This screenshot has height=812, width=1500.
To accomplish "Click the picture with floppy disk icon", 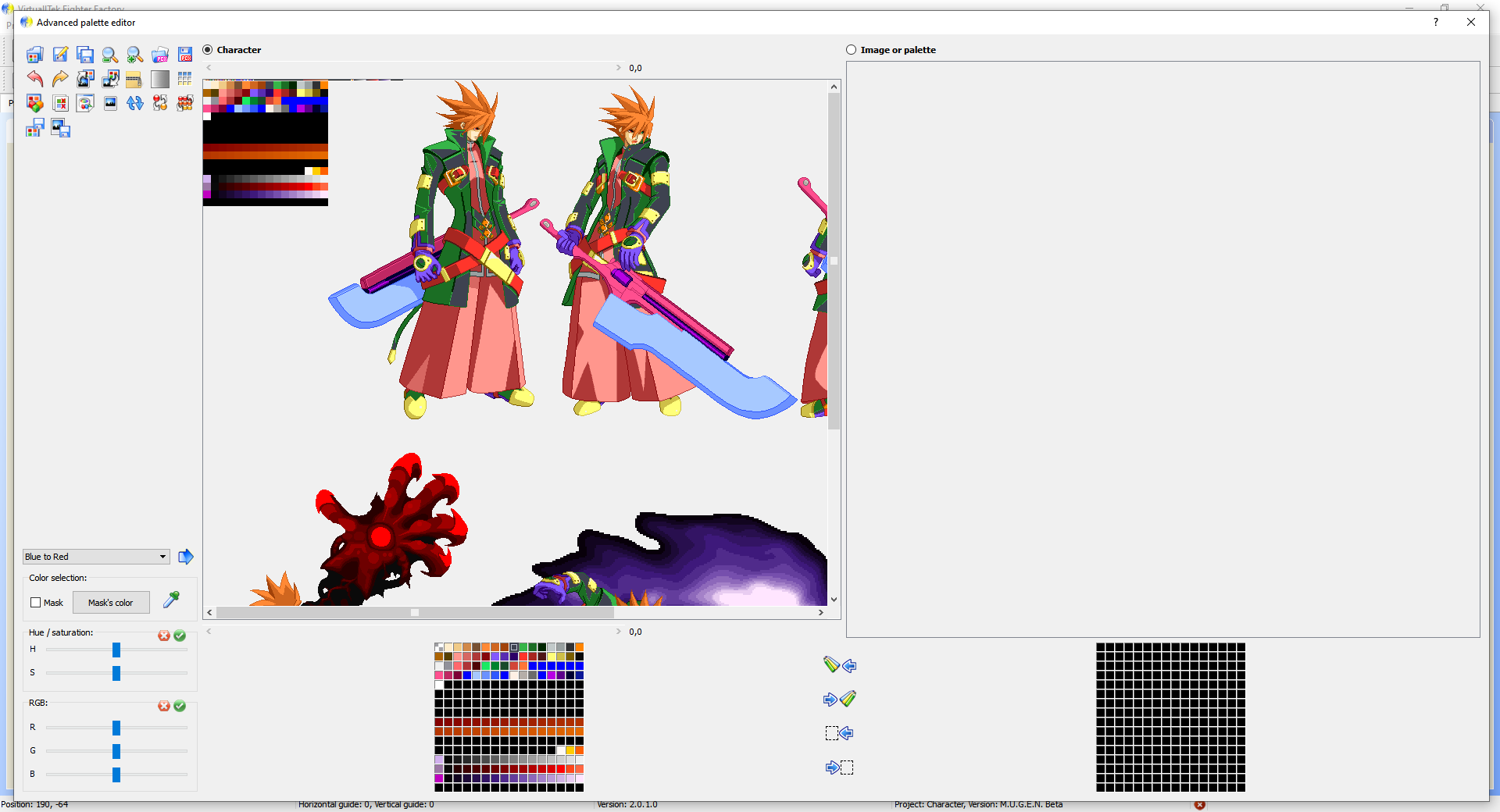I will (60, 128).
